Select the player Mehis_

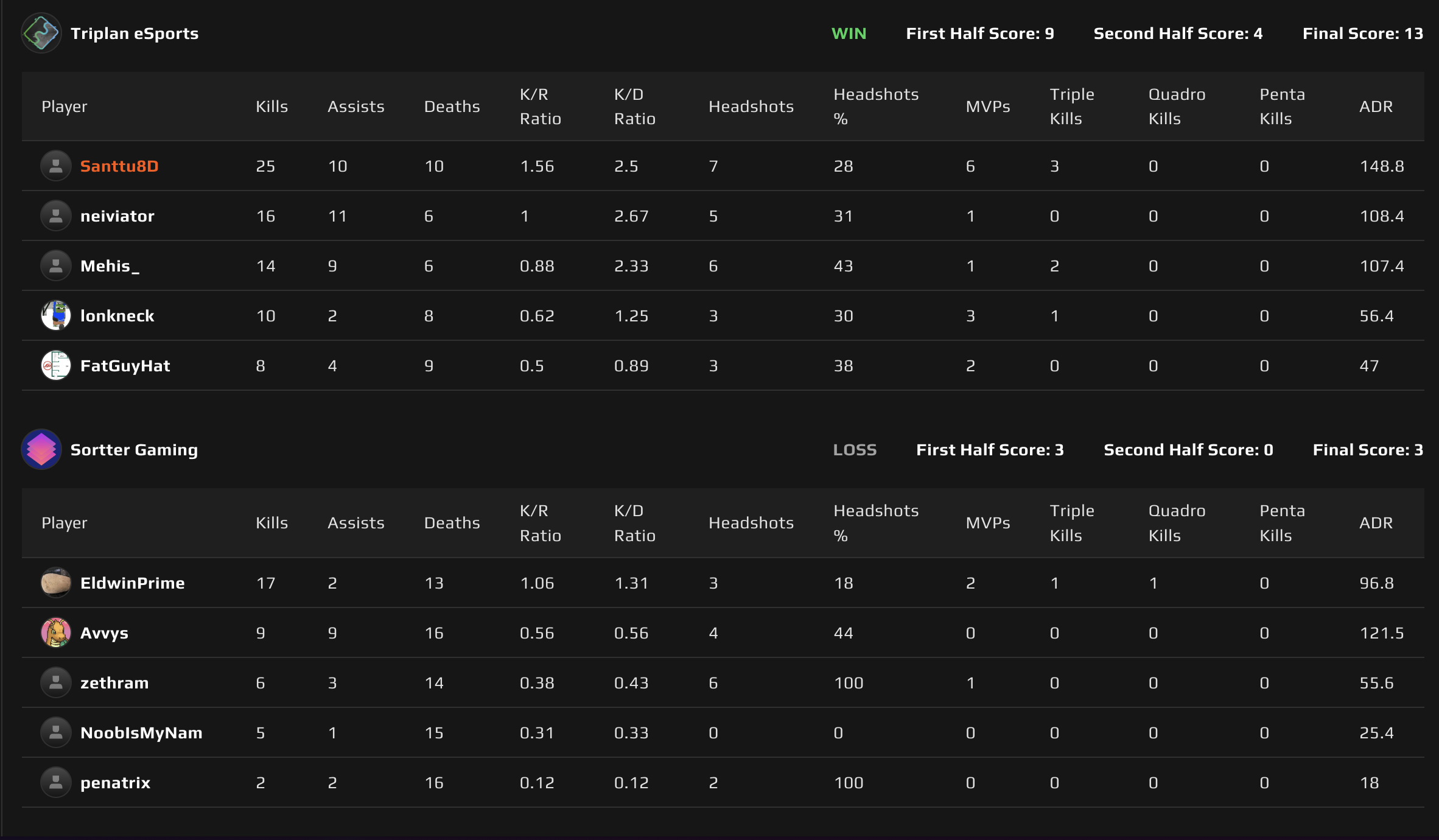pos(111,265)
